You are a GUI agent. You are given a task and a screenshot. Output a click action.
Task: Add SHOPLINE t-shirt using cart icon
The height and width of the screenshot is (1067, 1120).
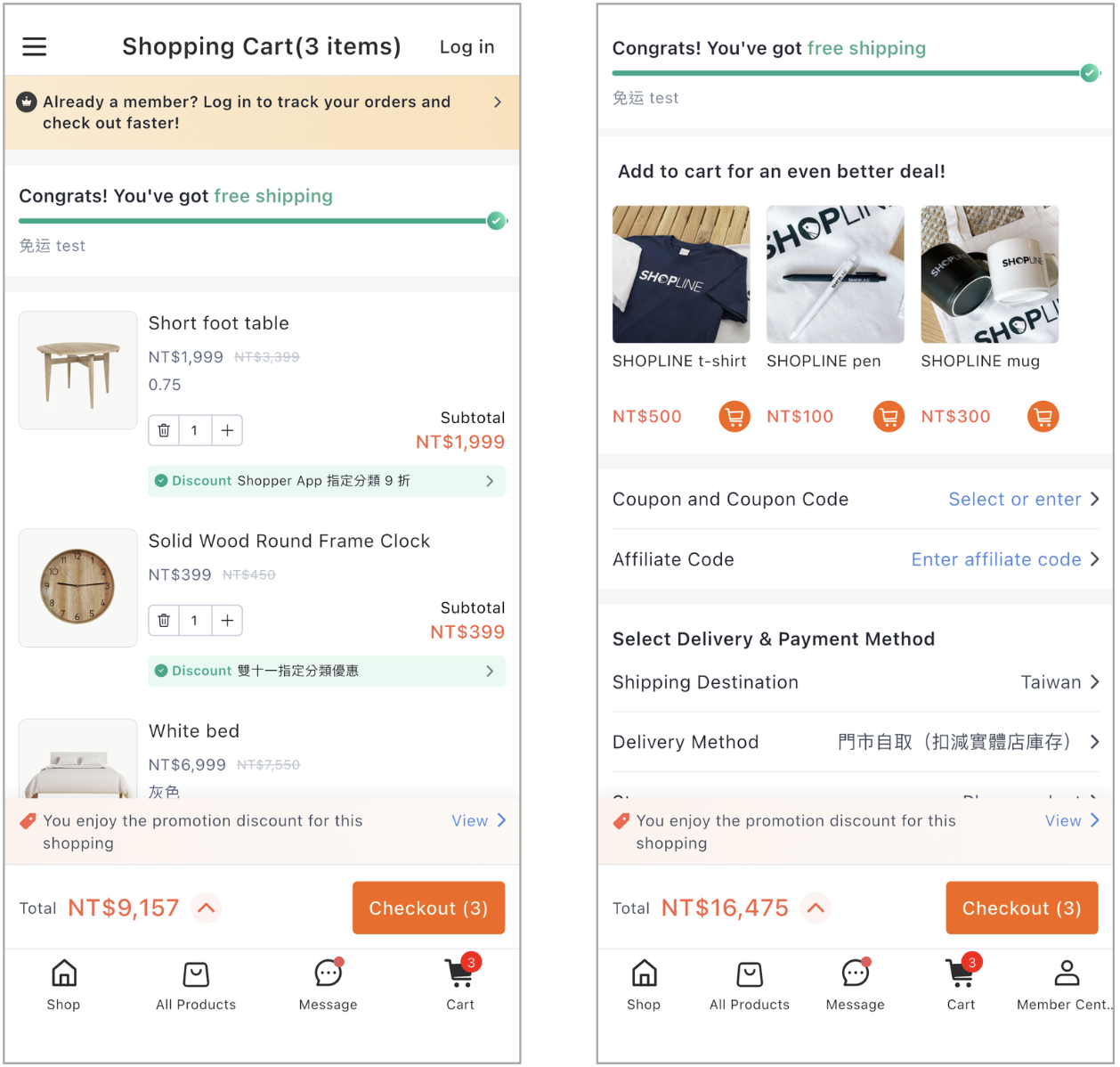[734, 416]
